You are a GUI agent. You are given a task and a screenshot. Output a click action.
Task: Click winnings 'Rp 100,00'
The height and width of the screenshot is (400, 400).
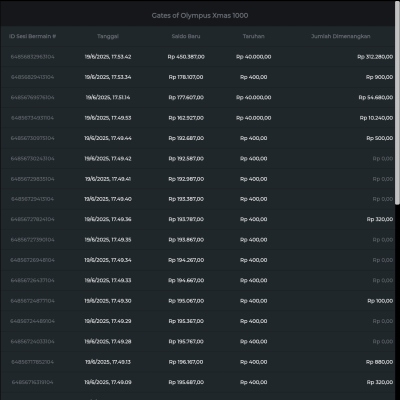point(380,301)
